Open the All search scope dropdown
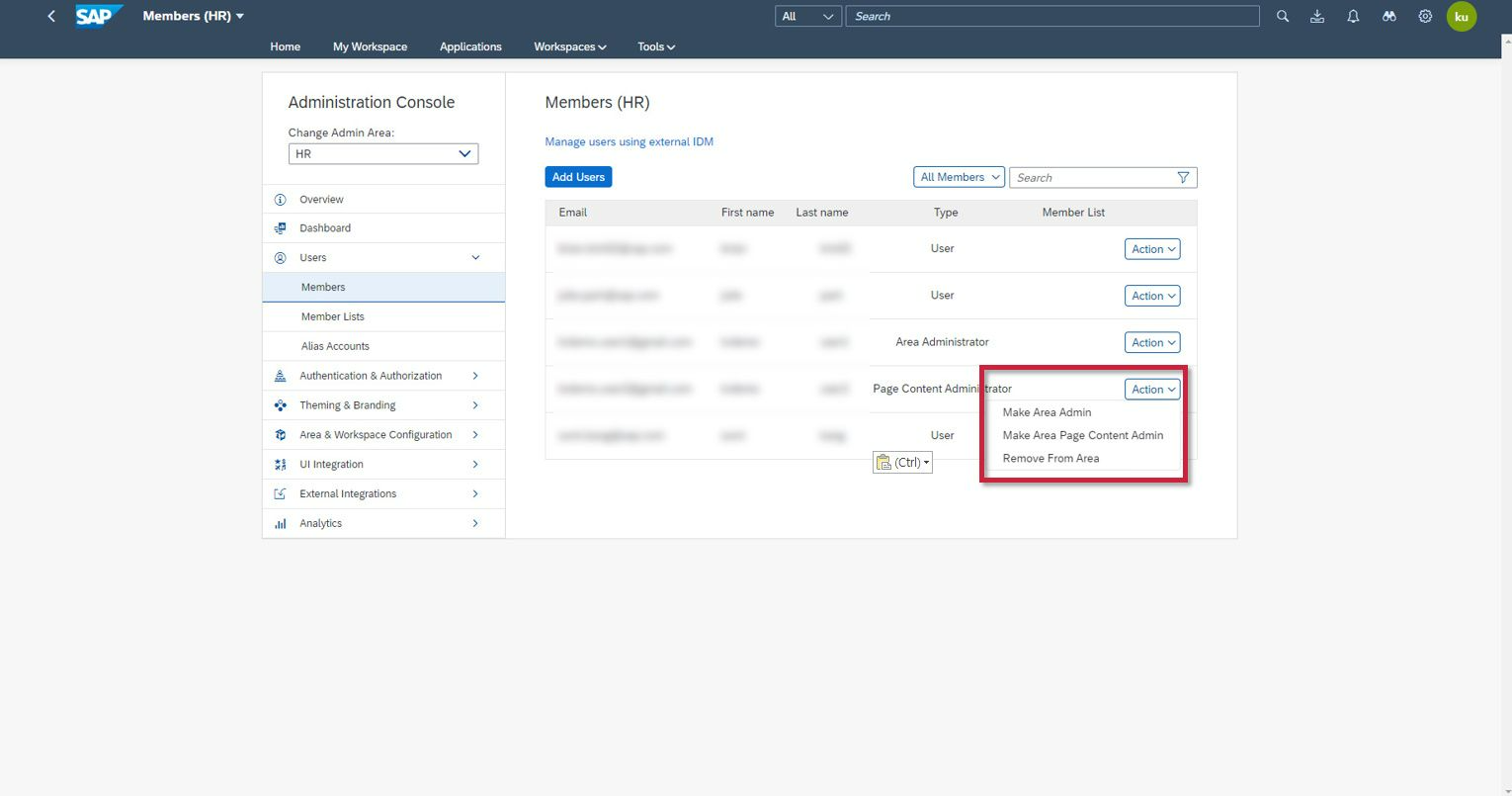The width and height of the screenshot is (1512, 796). (x=808, y=16)
